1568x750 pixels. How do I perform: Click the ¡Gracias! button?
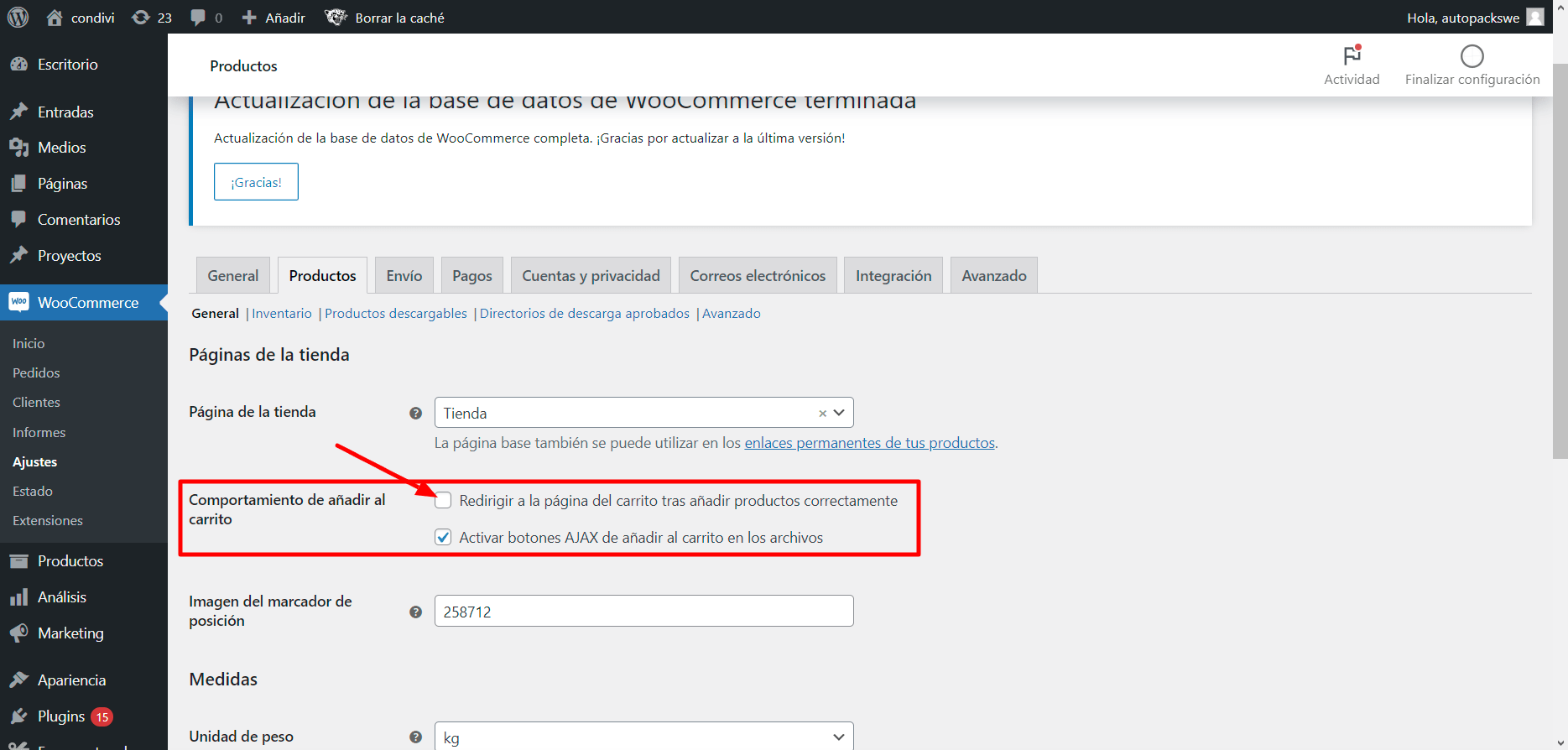tap(256, 182)
